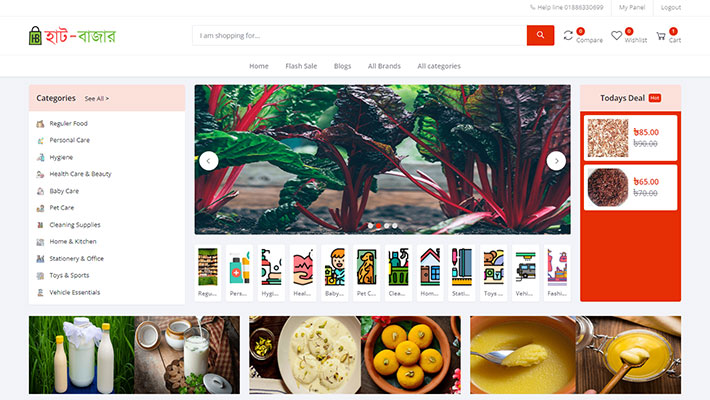The width and height of the screenshot is (710, 400).
Task: Open the Flash Sale menu item
Action: (301, 66)
